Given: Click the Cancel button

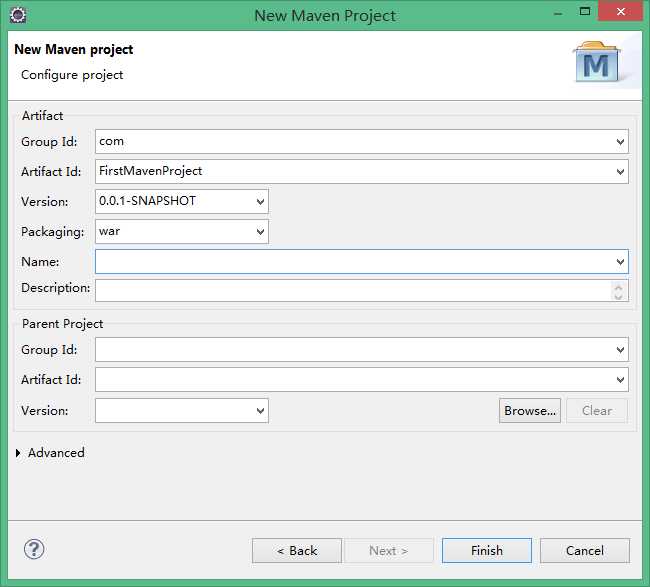Looking at the screenshot, I should (x=585, y=551).
